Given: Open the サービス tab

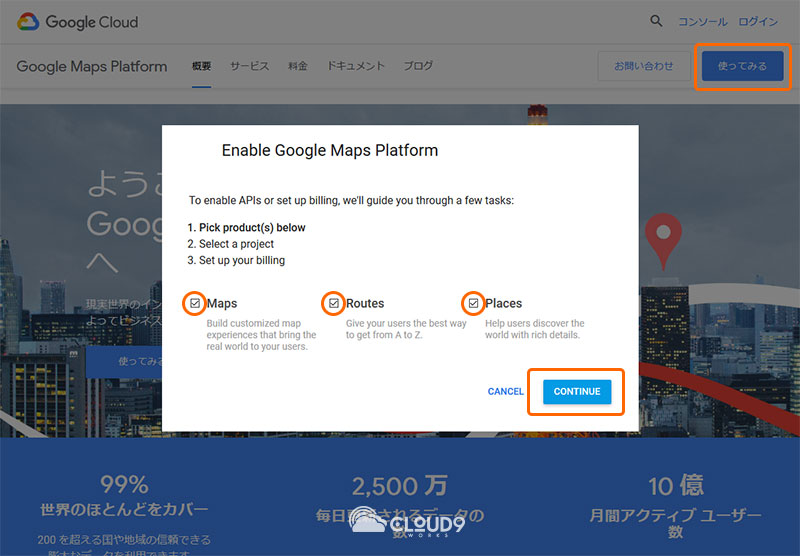Looking at the screenshot, I should coord(249,66).
